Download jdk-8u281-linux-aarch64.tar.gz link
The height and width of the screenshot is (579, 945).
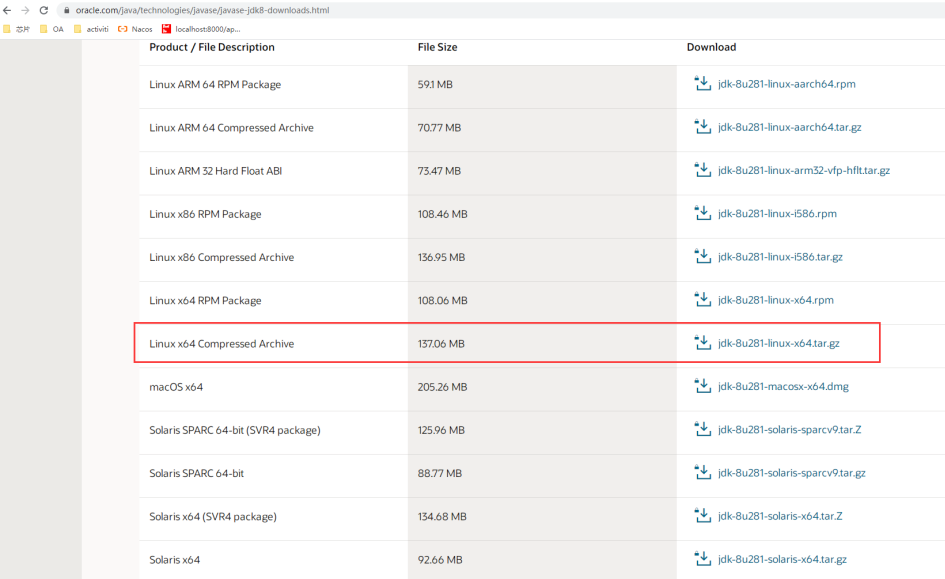(x=789, y=128)
